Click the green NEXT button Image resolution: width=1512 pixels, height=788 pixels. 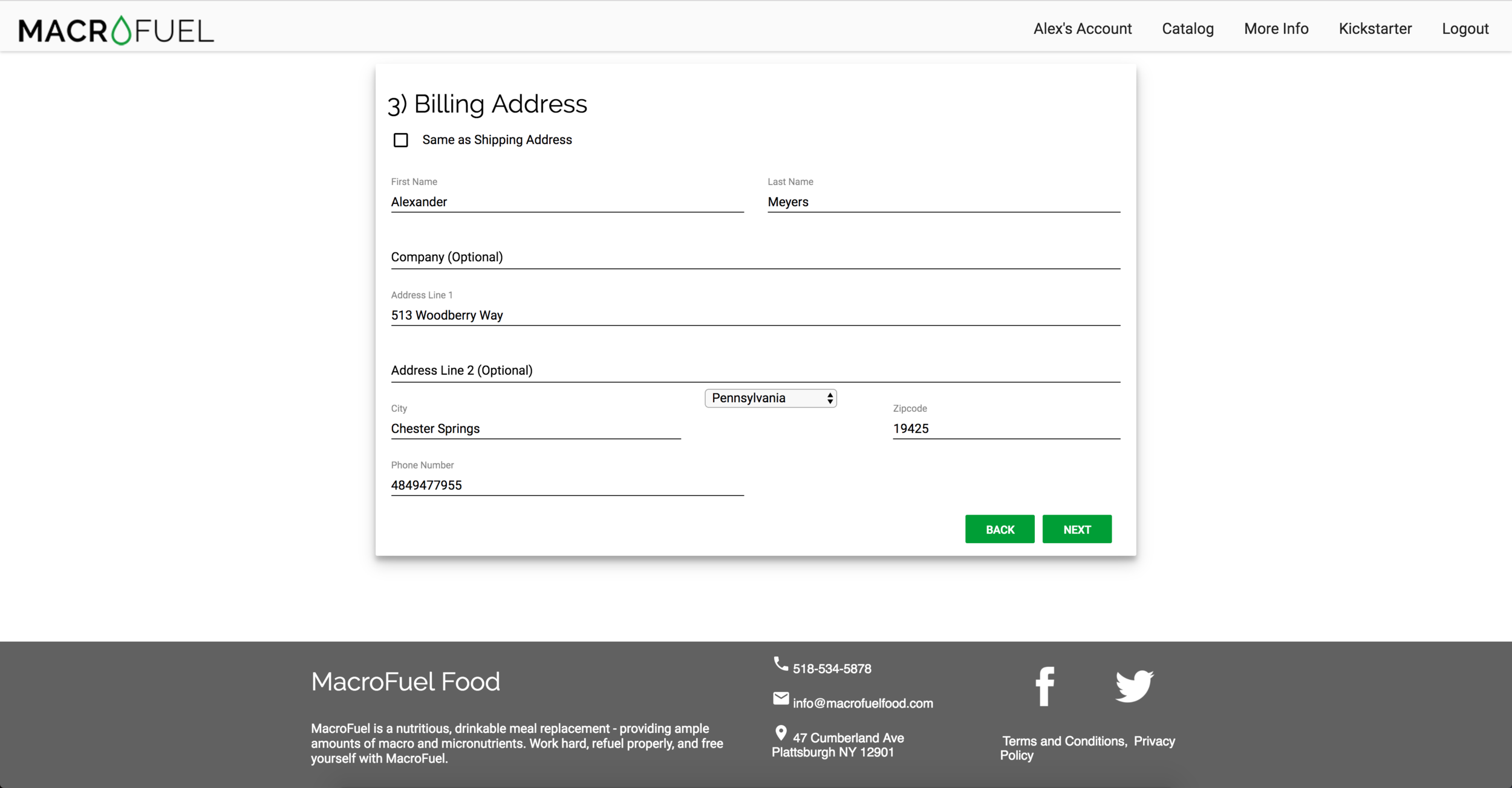coord(1077,529)
